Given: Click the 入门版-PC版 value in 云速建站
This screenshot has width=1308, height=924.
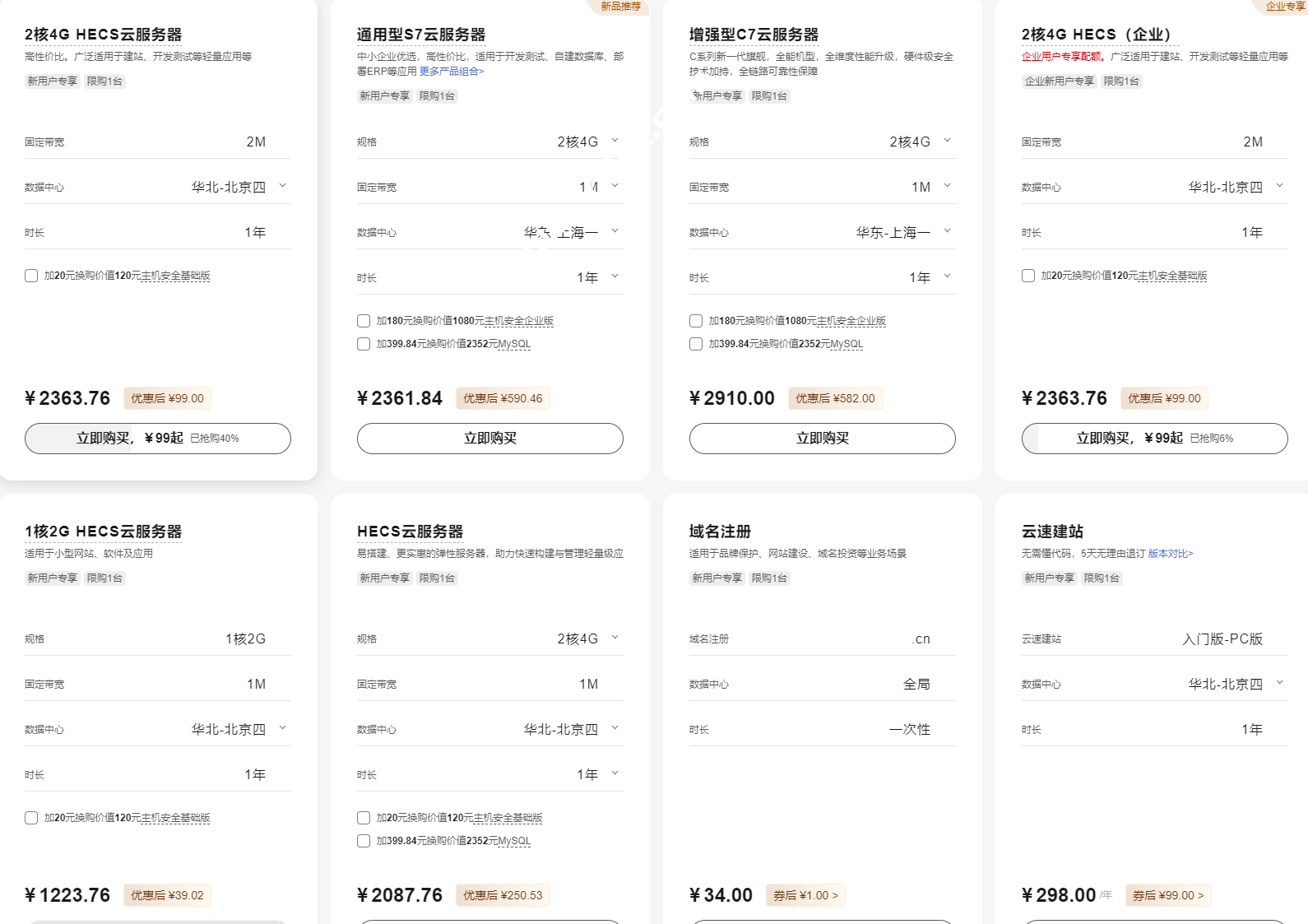Looking at the screenshot, I should click(x=1222, y=639).
